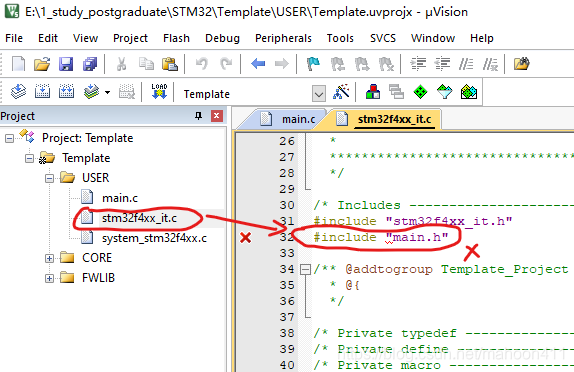
Task: Open the Debug menu
Action: tap(222, 38)
